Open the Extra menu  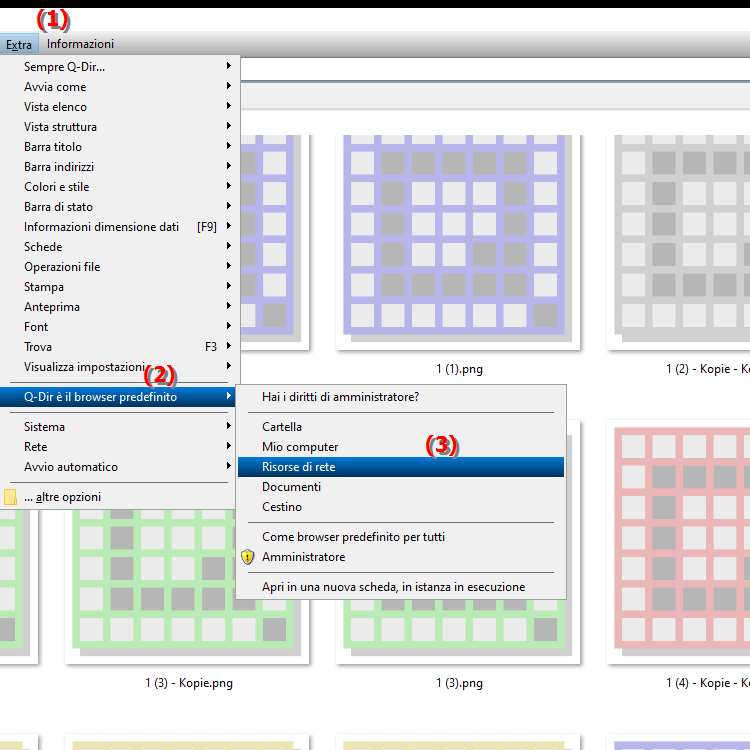point(19,44)
